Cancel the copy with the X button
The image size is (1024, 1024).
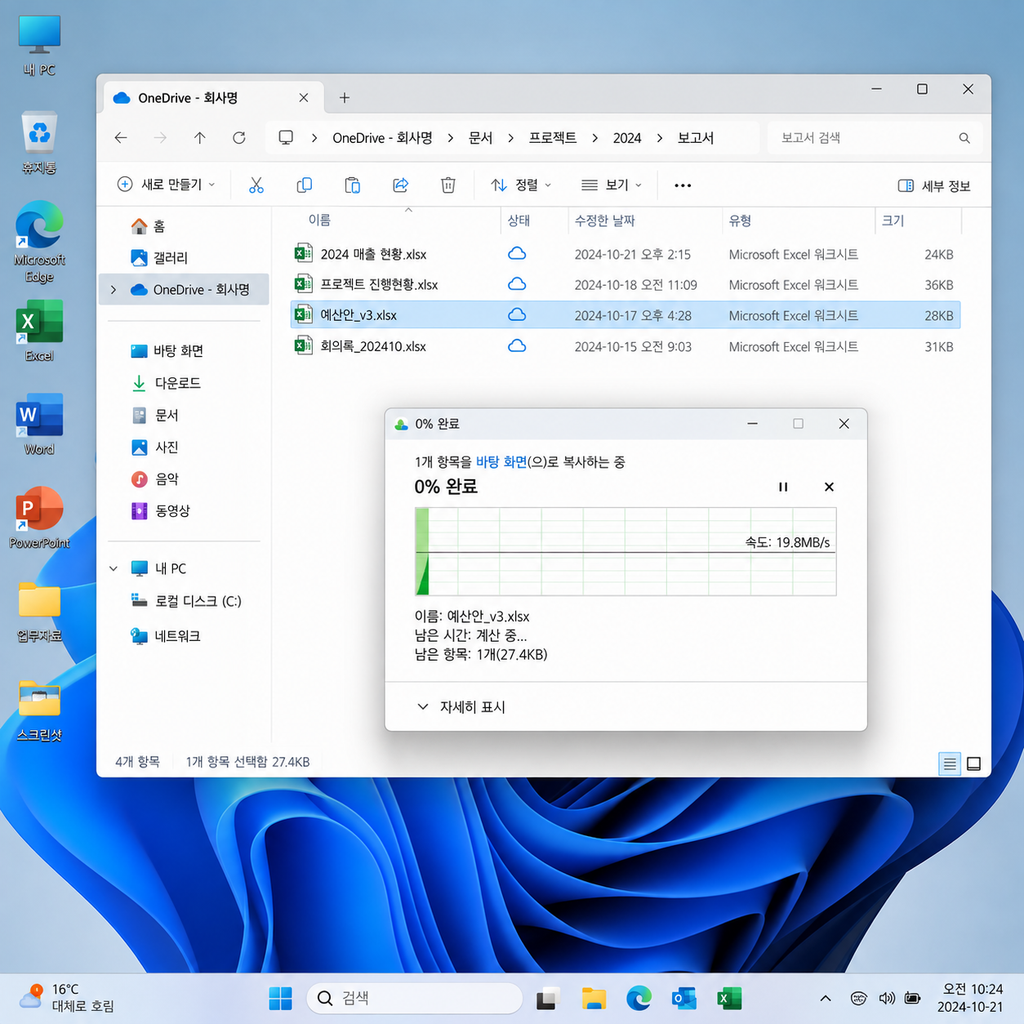(x=829, y=487)
